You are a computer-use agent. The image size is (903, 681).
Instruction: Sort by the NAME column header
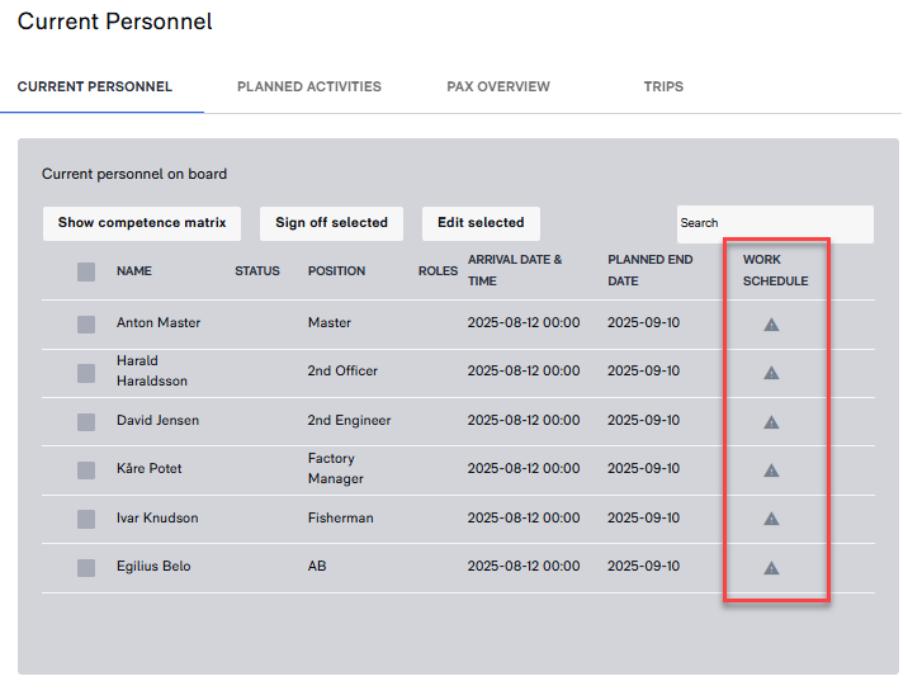point(134,271)
